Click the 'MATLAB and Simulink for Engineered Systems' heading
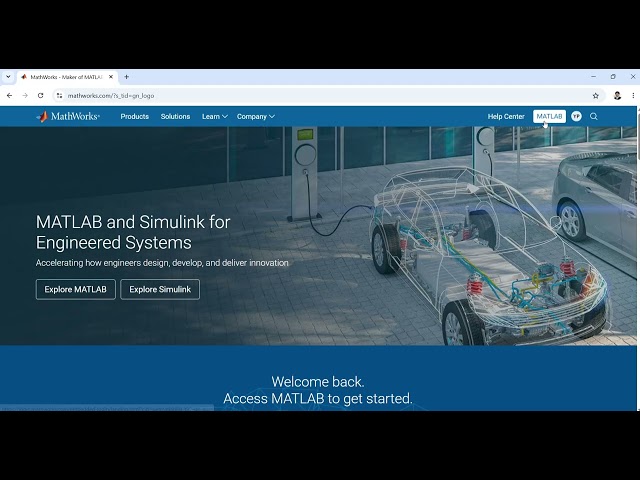The height and width of the screenshot is (480, 640). pyautogui.click(x=133, y=232)
